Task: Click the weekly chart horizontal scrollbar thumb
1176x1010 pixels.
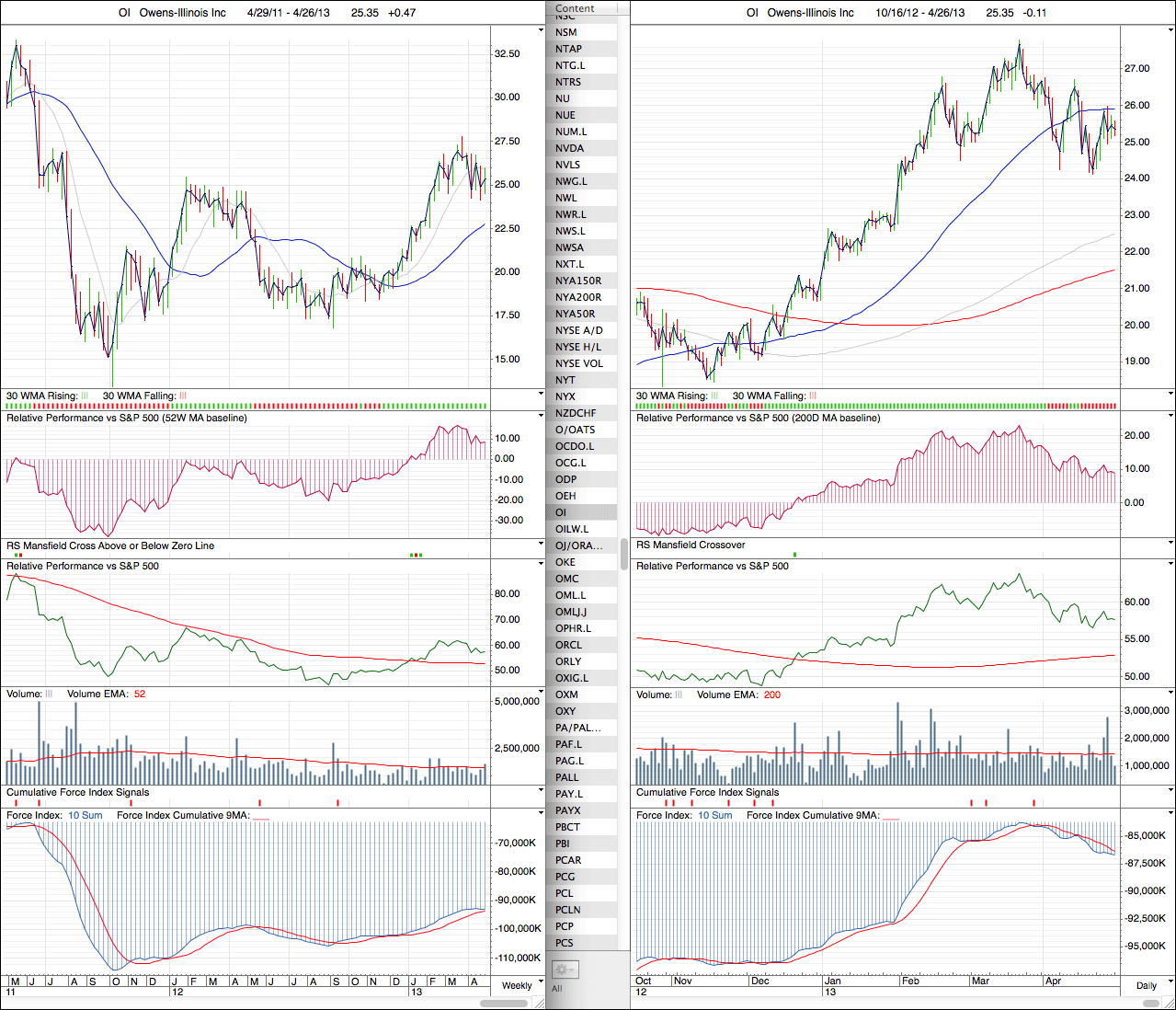Action: point(504,1003)
